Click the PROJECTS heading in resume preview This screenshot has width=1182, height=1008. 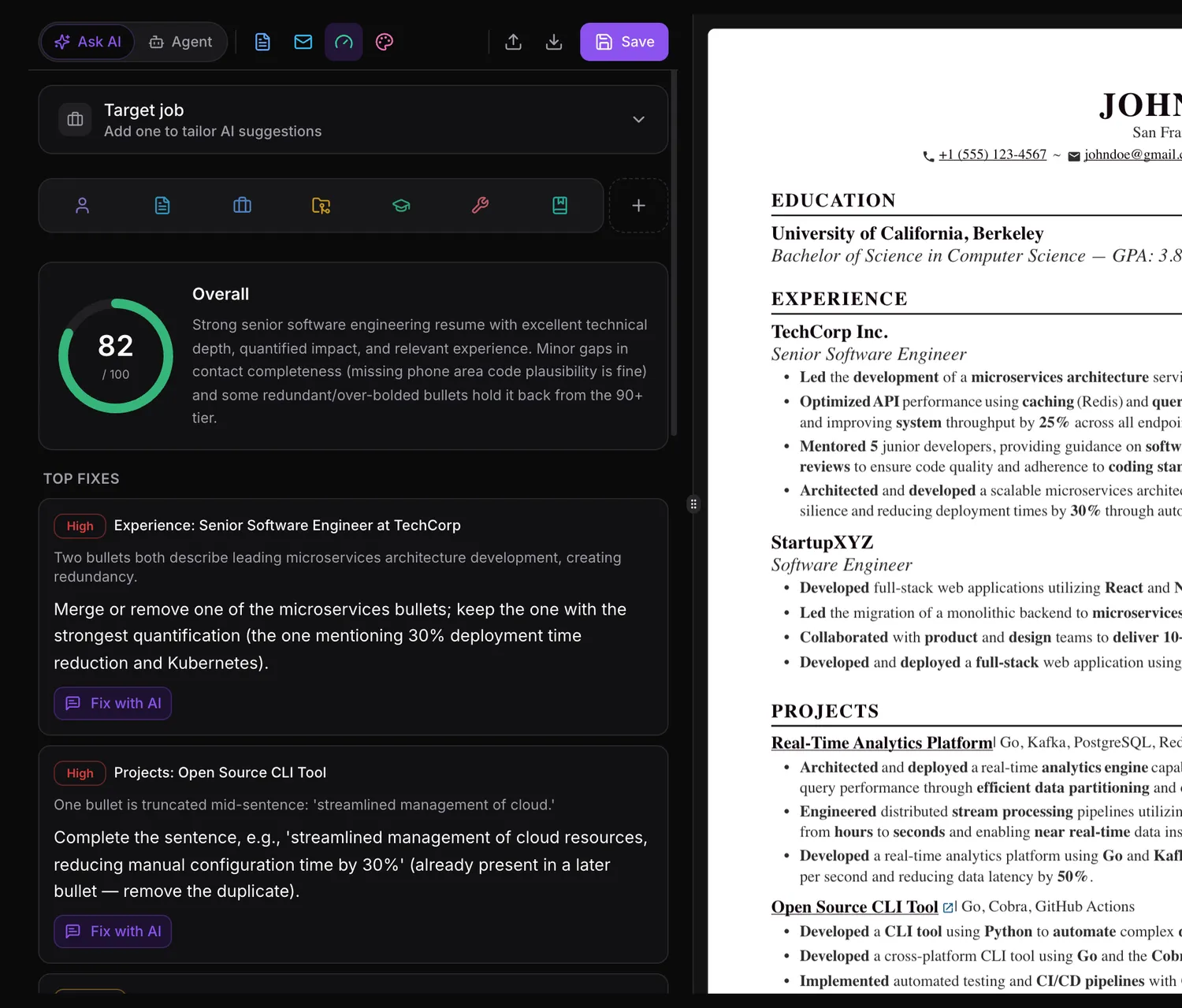click(825, 711)
